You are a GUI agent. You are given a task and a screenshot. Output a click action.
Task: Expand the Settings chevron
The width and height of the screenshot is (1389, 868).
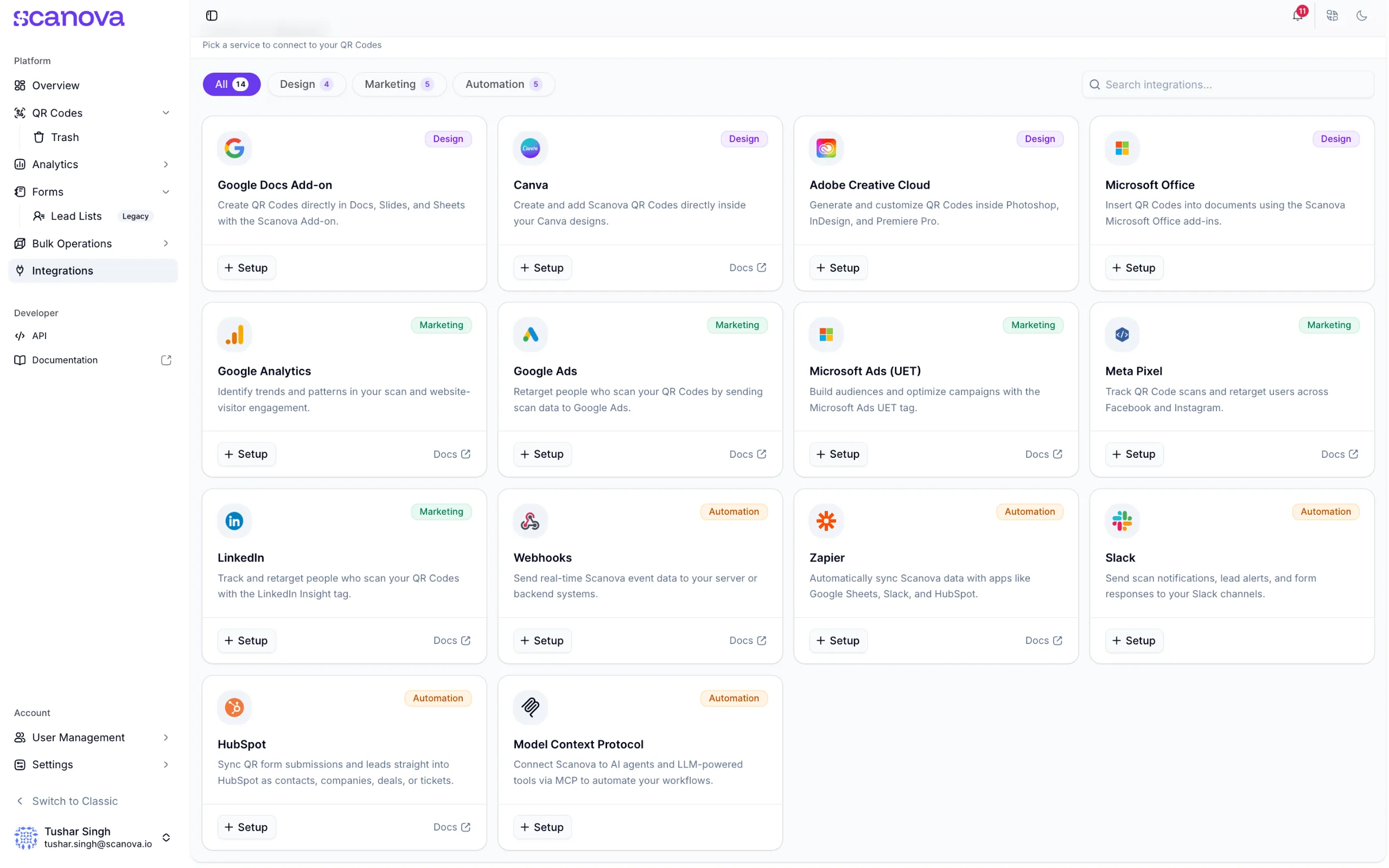166,764
